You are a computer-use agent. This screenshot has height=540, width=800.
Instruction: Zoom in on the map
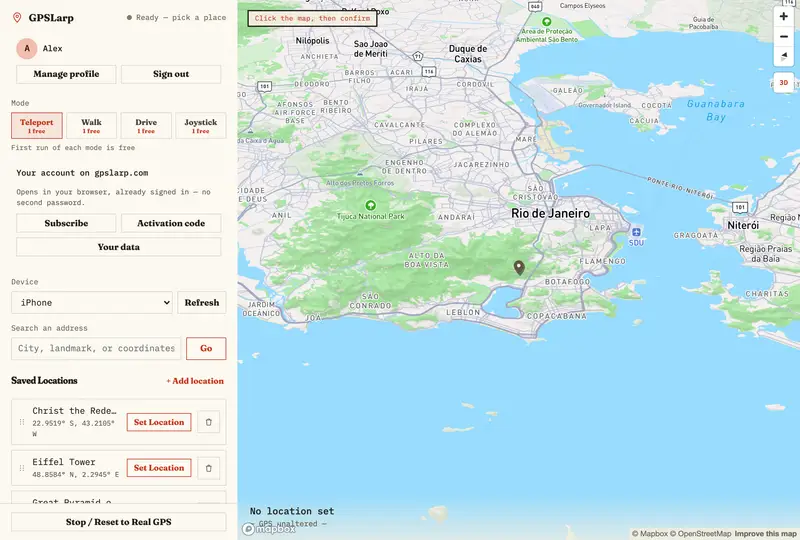point(784,16)
